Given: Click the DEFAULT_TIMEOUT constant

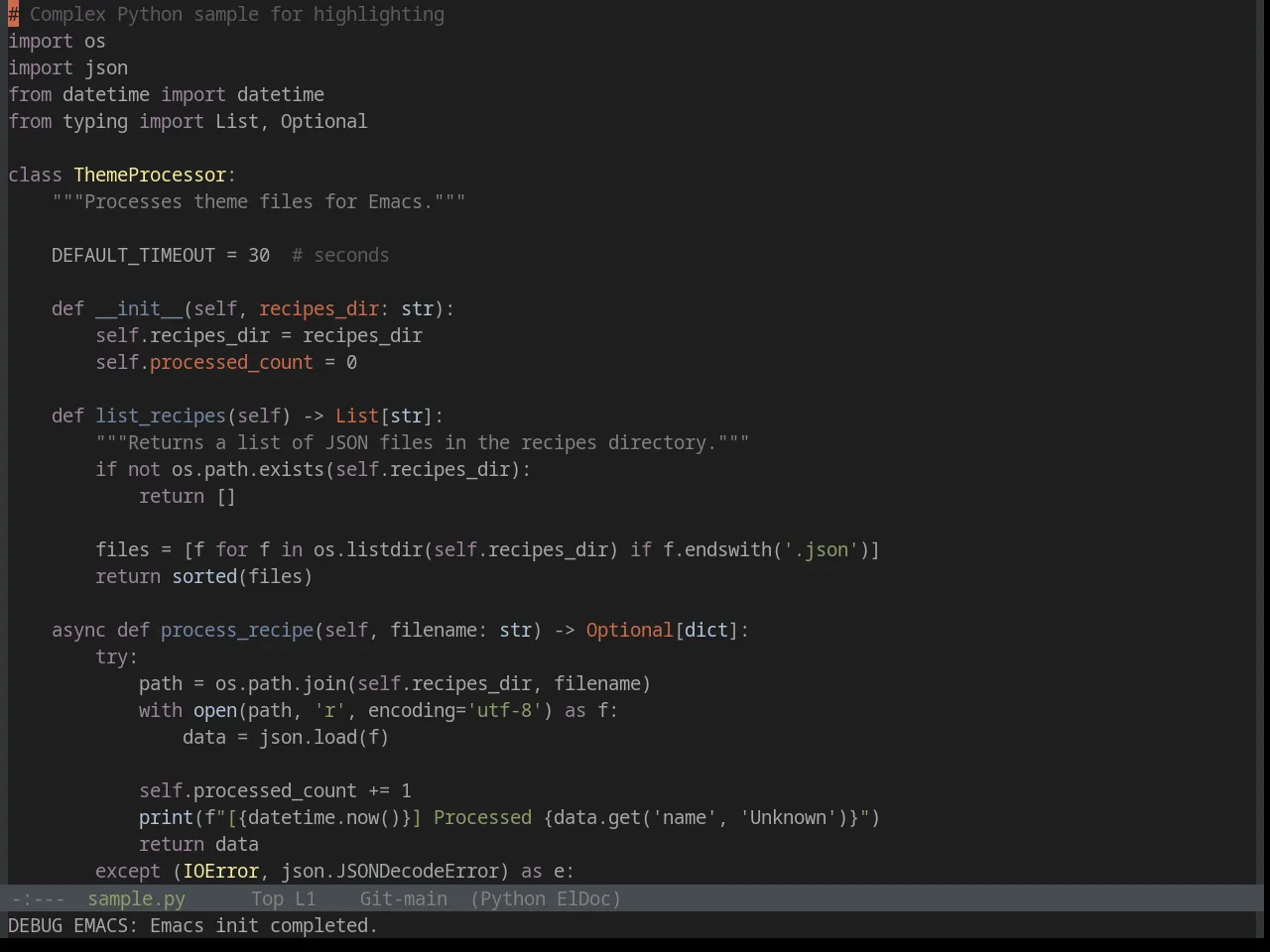Looking at the screenshot, I should click(x=133, y=255).
